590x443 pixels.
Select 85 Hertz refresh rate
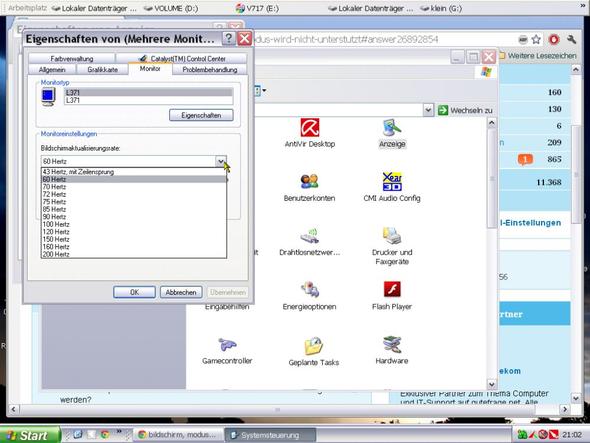point(134,209)
